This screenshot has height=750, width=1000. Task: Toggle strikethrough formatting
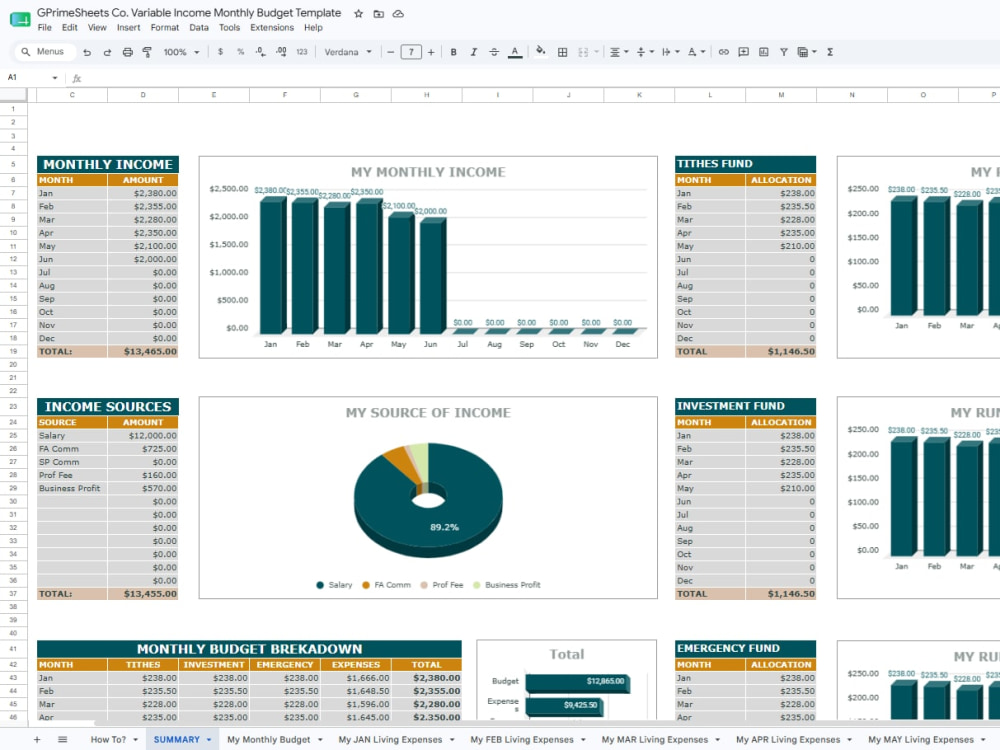pyautogui.click(x=494, y=52)
